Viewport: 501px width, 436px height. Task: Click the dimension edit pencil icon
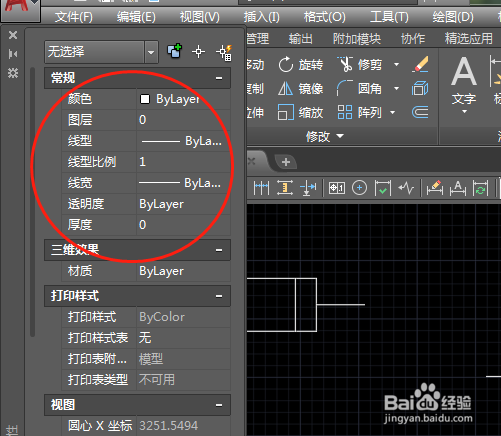click(x=435, y=188)
